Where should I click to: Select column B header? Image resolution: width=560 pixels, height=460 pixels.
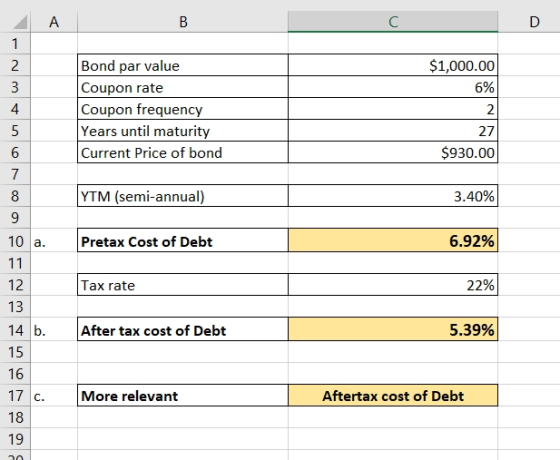pyautogui.click(x=183, y=22)
